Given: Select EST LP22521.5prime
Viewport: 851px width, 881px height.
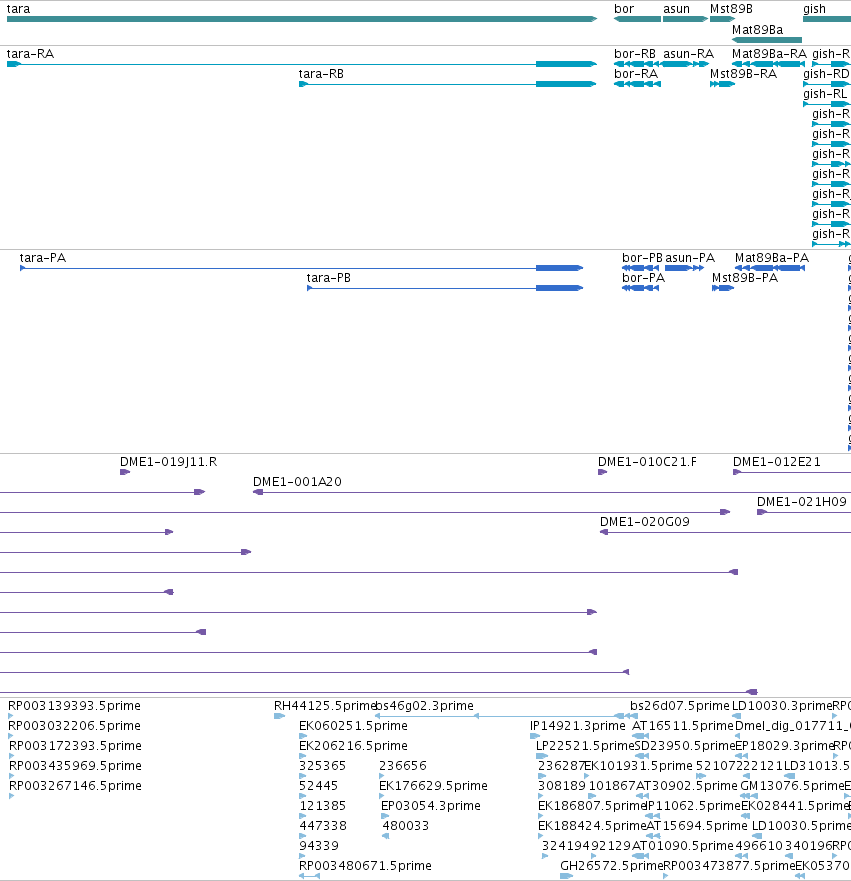Looking at the screenshot, I should click(541, 756).
